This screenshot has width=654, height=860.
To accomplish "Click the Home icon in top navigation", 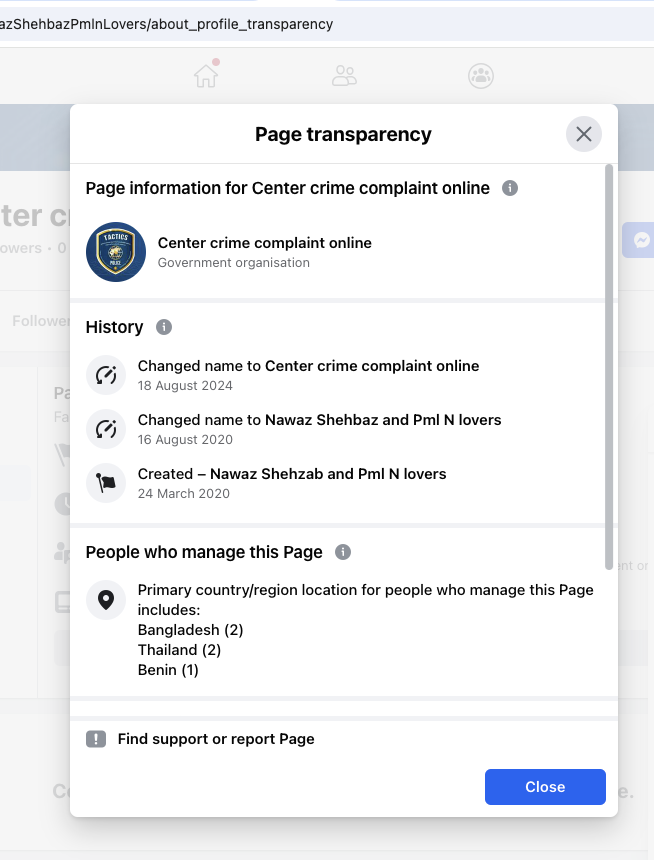I will tap(206, 76).
